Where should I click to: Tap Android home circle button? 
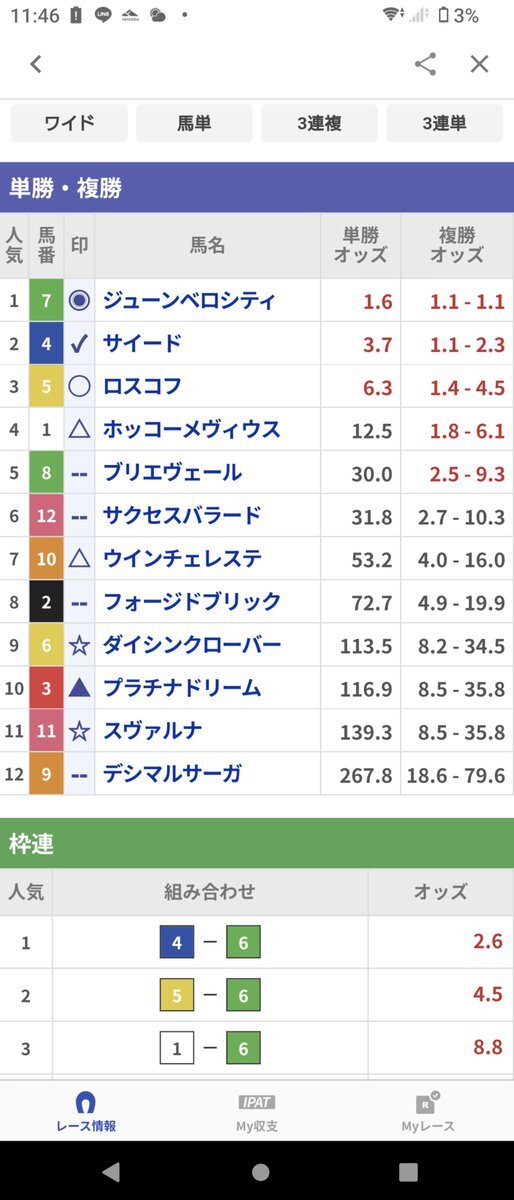[x=260, y=1171]
